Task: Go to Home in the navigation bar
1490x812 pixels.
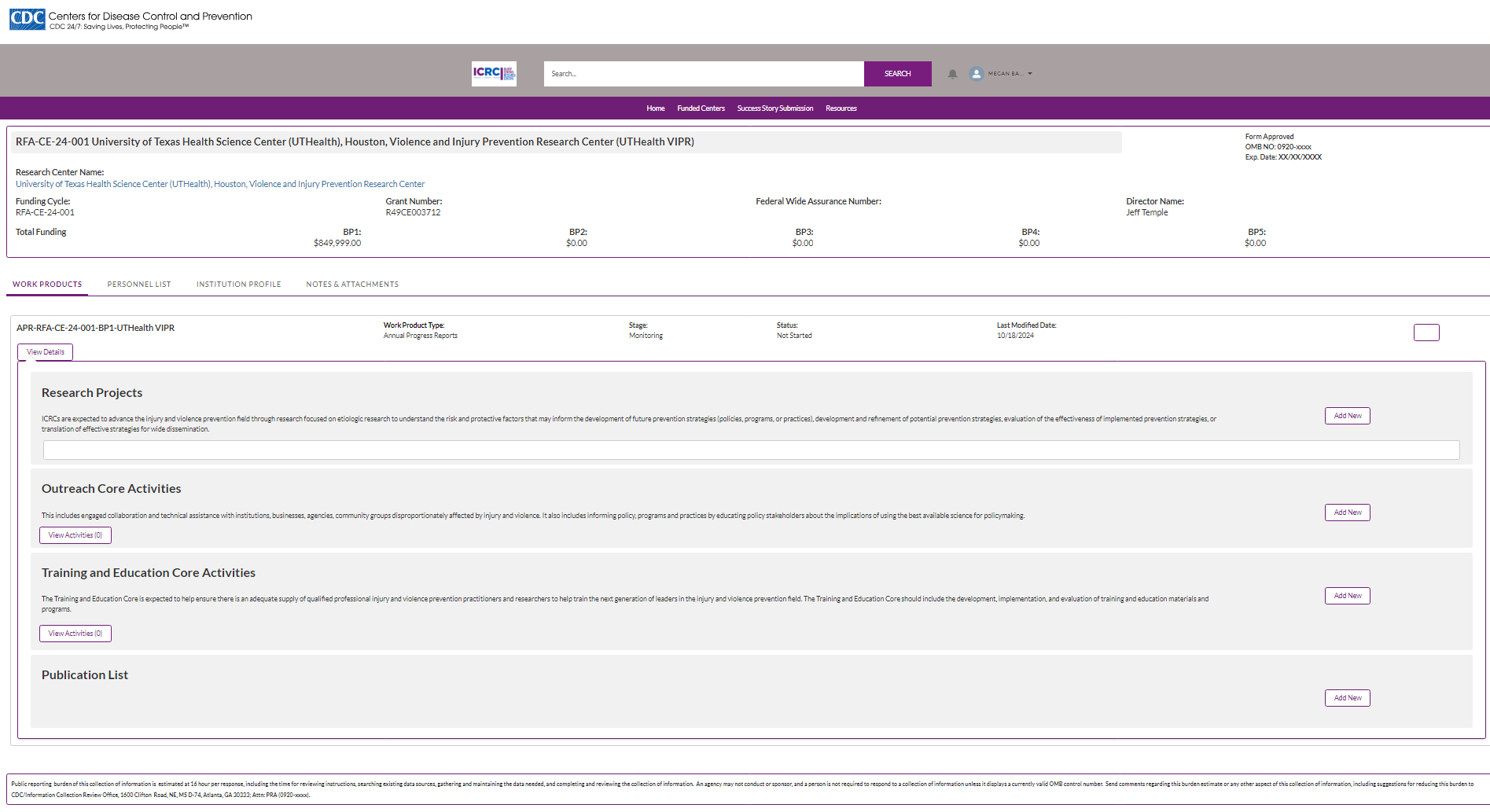Action: tap(656, 108)
